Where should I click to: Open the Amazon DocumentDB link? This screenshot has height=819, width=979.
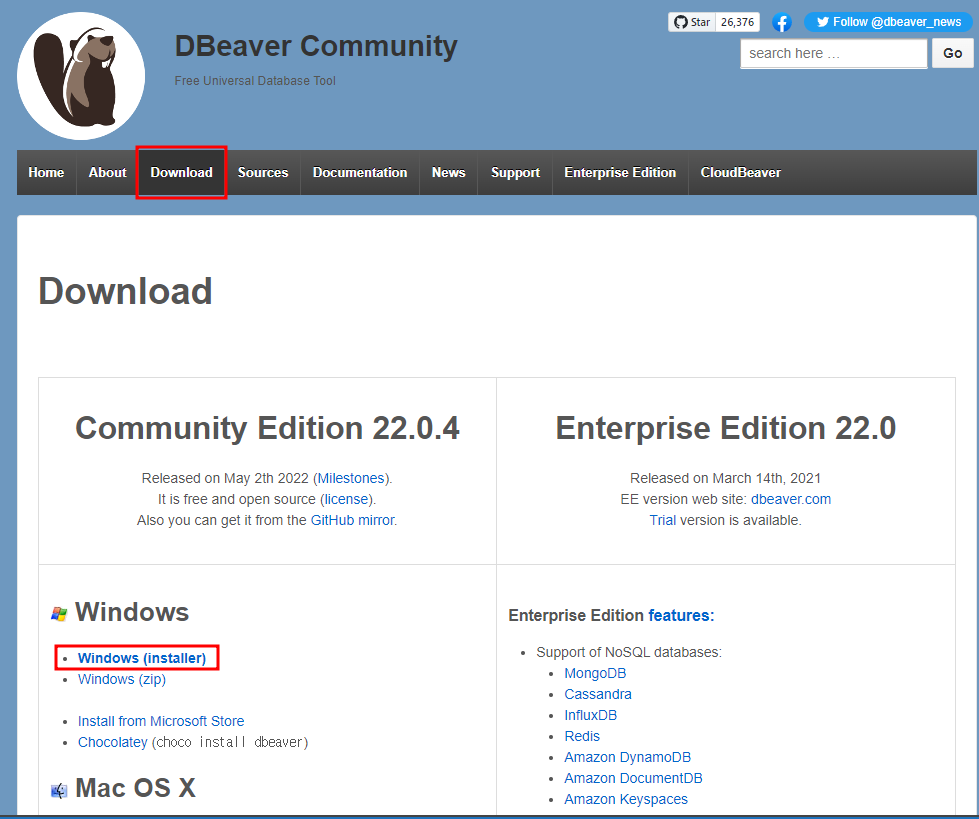tap(633, 778)
